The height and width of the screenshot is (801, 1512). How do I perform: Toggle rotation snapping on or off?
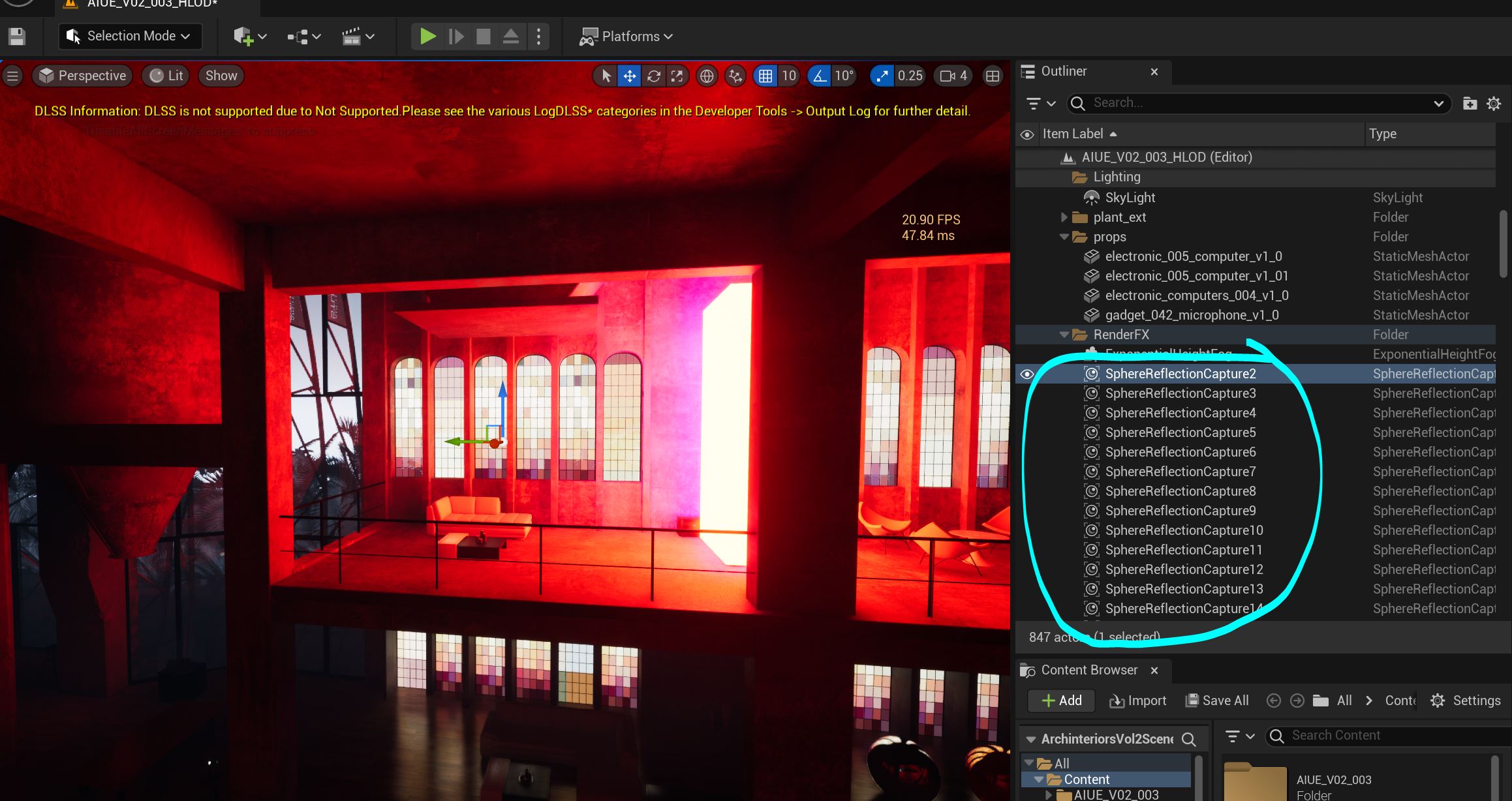(819, 76)
